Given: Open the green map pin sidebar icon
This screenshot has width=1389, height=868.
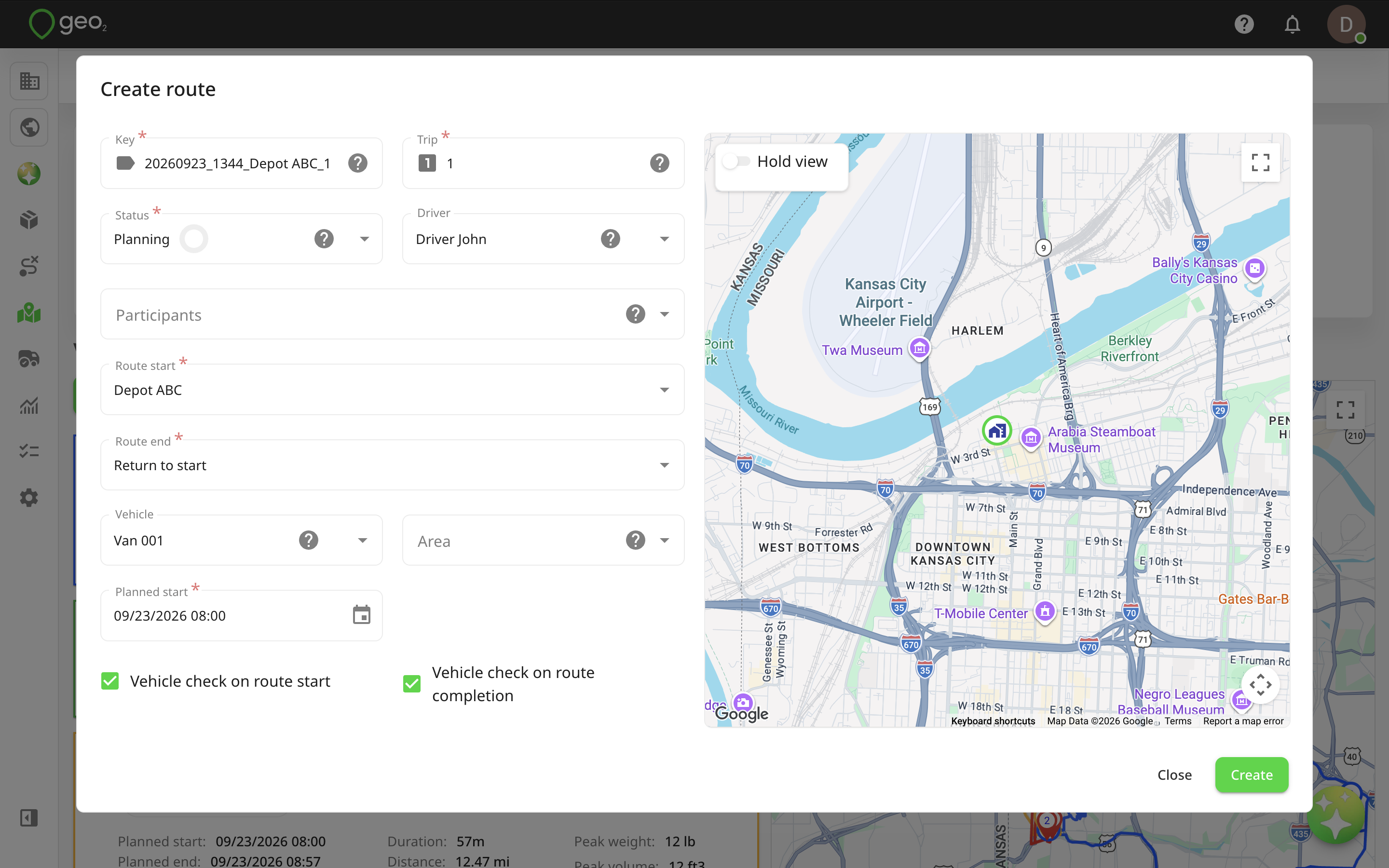Looking at the screenshot, I should point(29,313).
